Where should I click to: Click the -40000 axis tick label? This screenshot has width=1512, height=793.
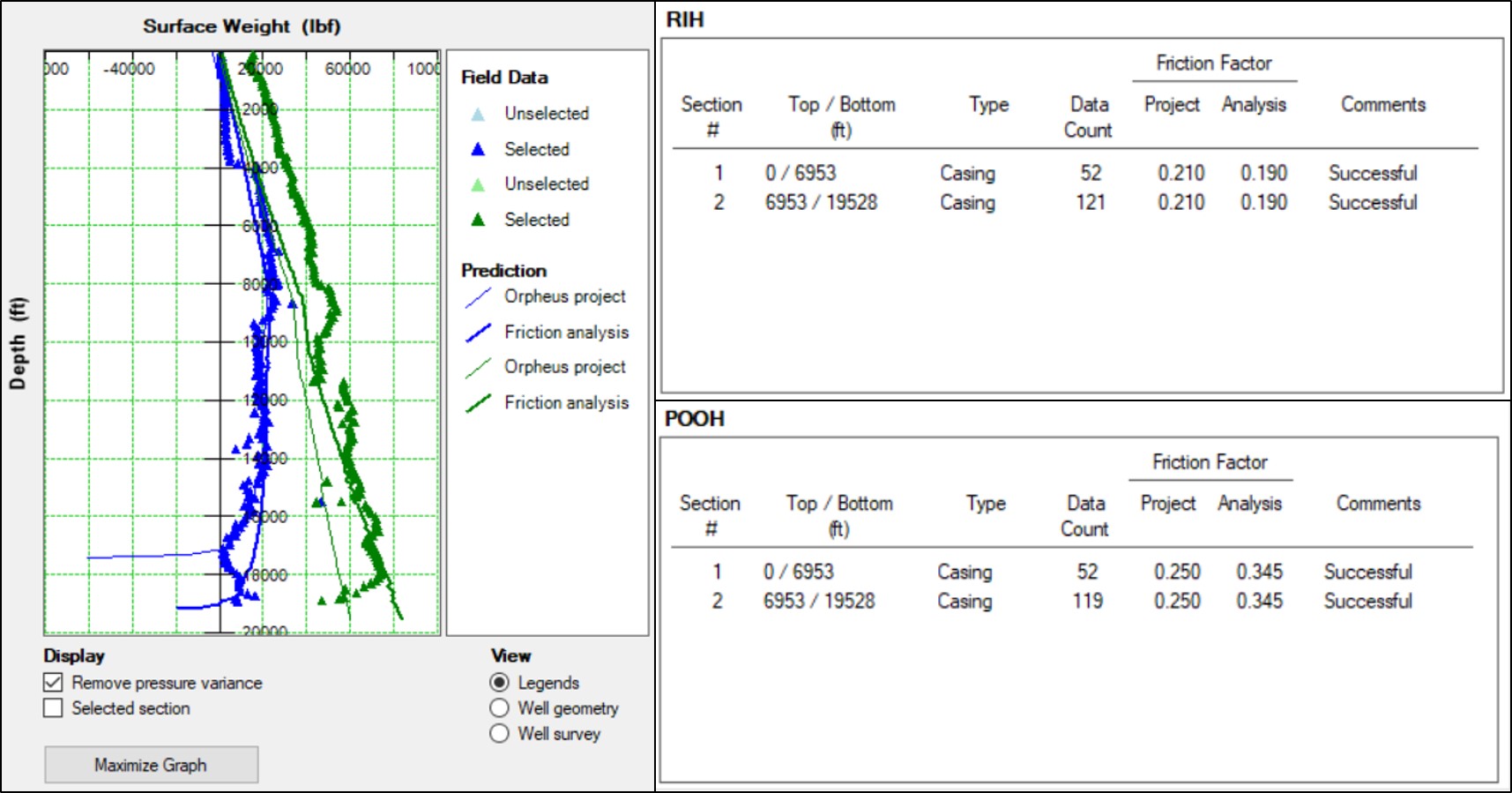(129, 69)
